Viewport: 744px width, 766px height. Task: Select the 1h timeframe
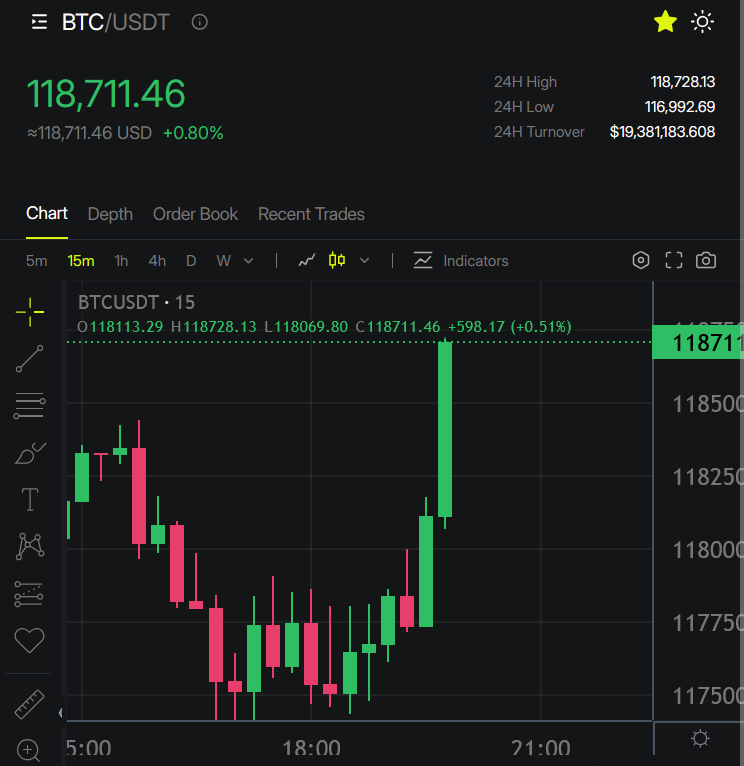click(x=121, y=261)
